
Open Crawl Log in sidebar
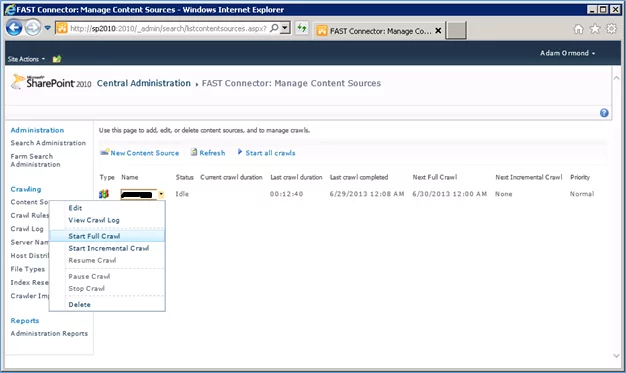pyautogui.click(x=27, y=229)
